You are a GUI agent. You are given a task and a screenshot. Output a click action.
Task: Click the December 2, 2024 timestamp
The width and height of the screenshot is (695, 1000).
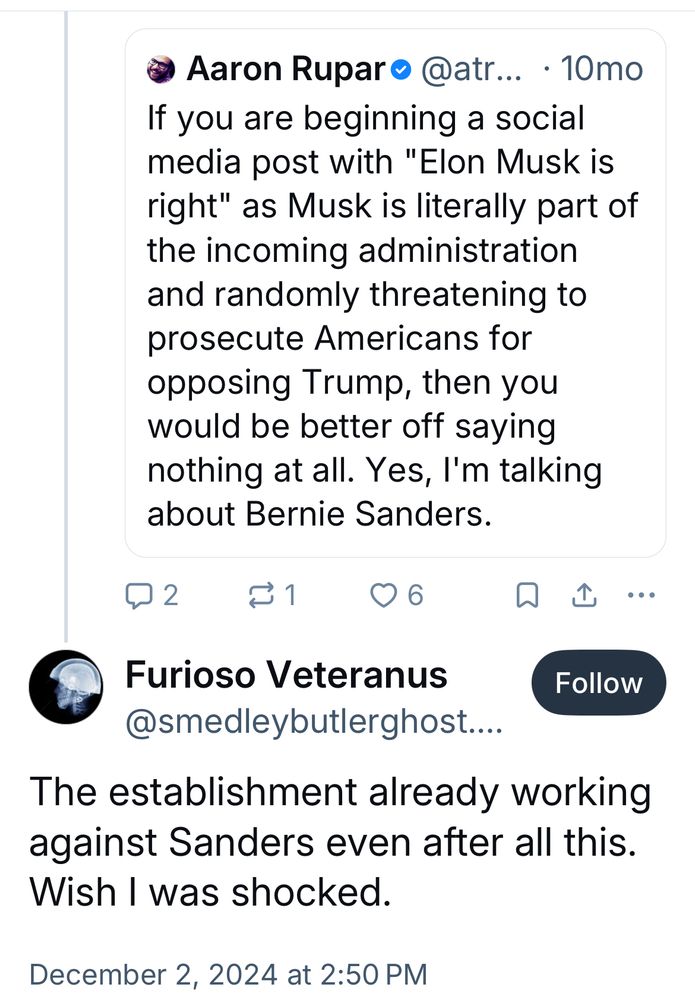click(x=228, y=973)
